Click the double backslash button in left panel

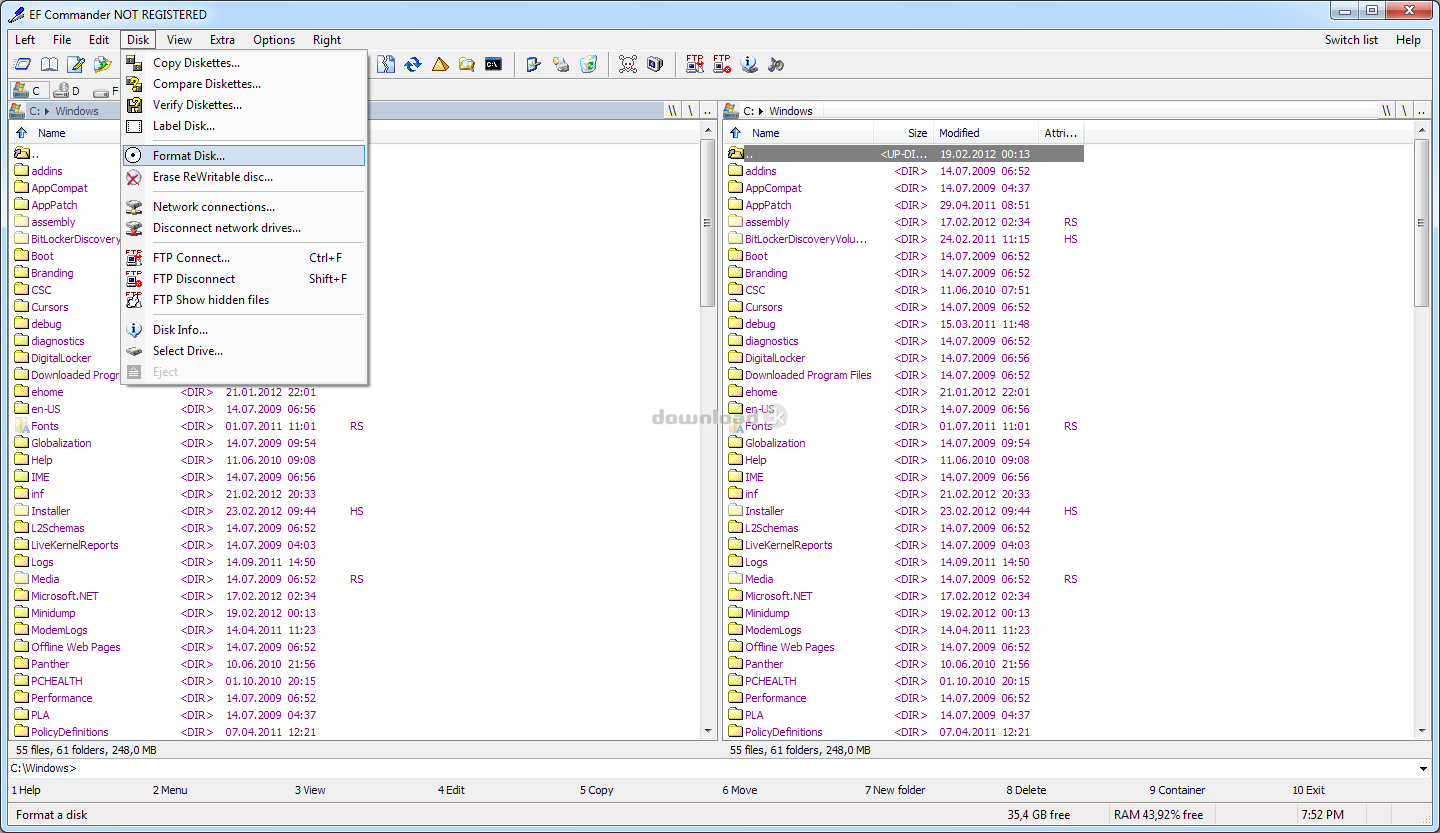[673, 111]
